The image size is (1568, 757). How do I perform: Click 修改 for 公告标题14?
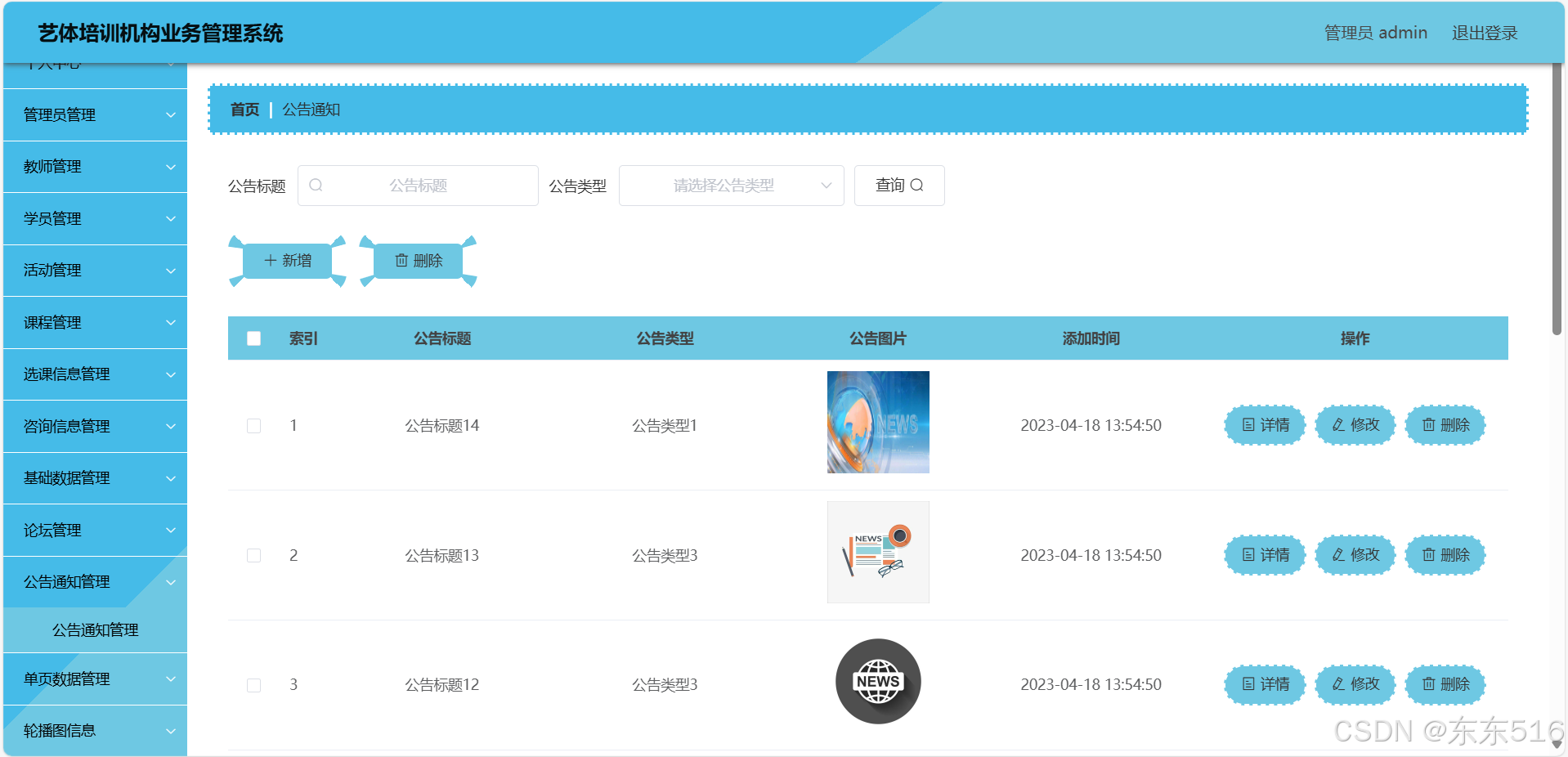coord(1355,425)
